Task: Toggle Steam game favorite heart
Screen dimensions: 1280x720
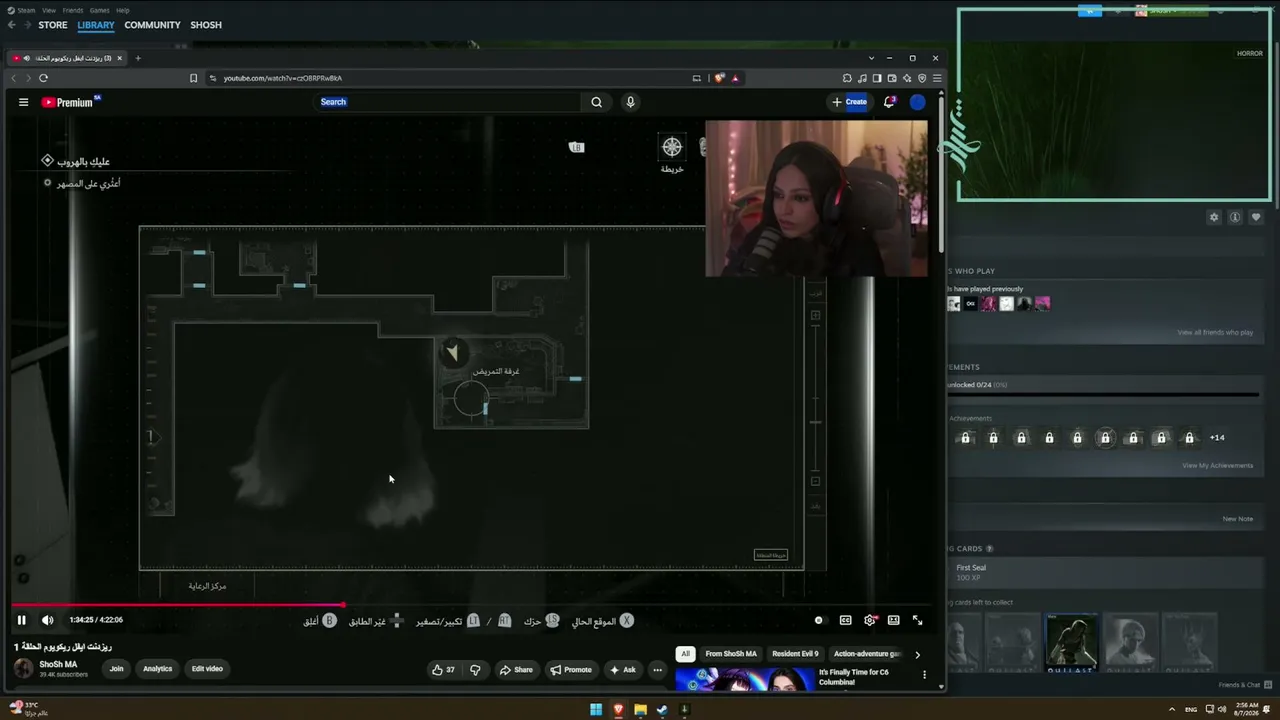Action: coord(1256,217)
